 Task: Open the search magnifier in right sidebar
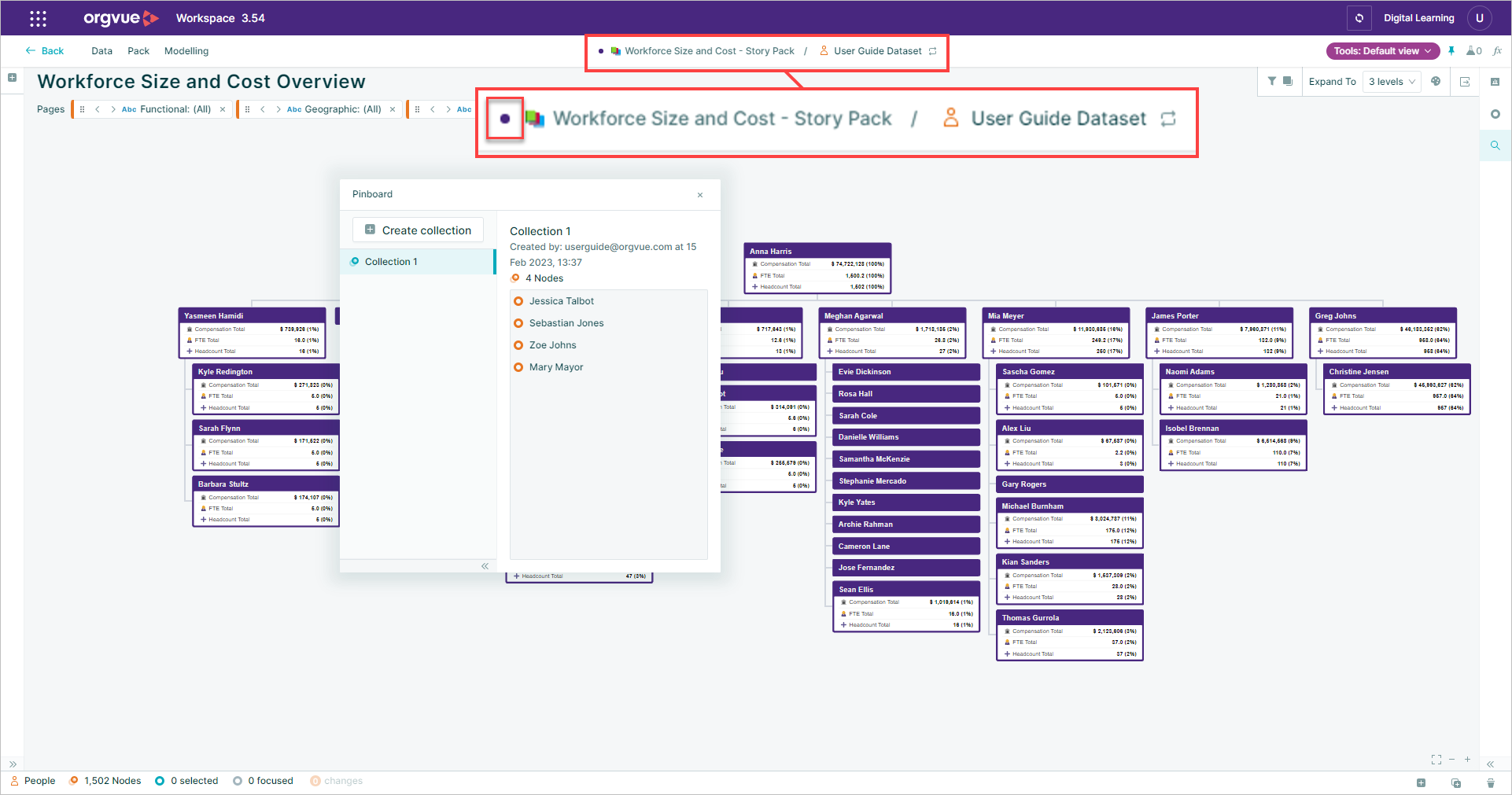1495,145
